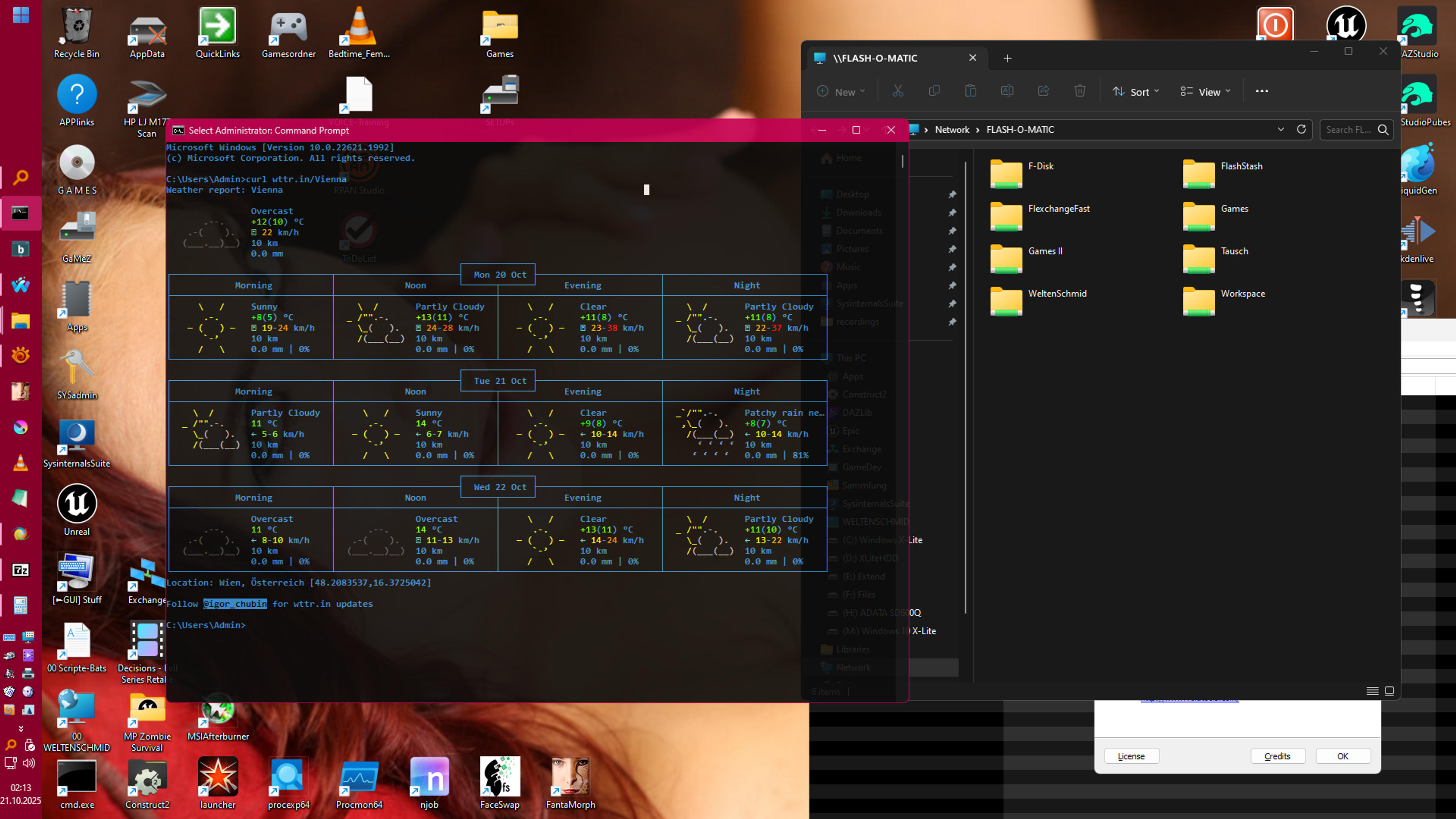Click FLASH-O-MATIC in the breadcrumb path
The width and height of the screenshot is (1456, 819).
pyautogui.click(x=1020, y=130)
